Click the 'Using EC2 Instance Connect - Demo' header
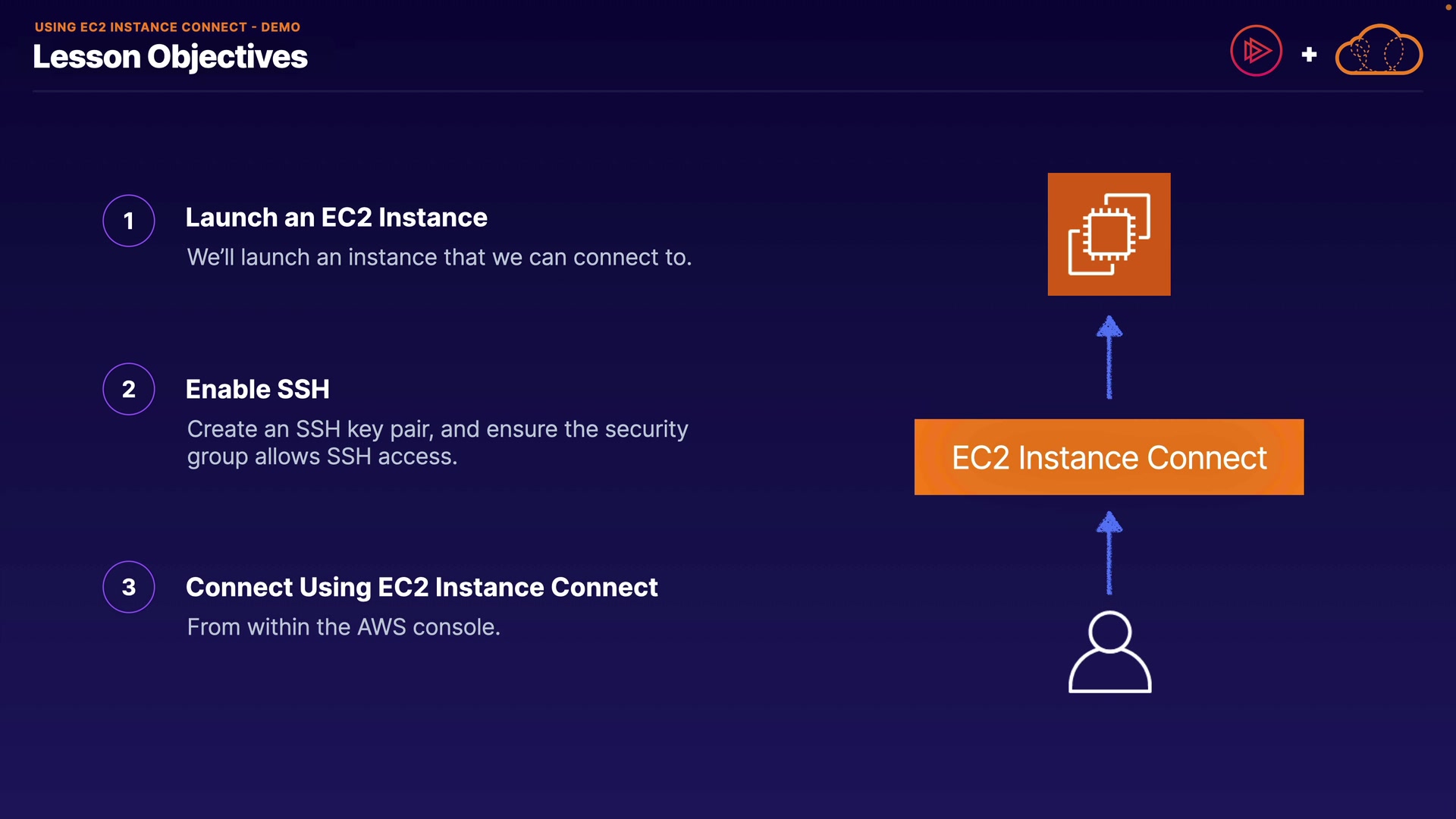This screenshot has height=819, width=1456. pyautogui.click(x=168, y=27)
